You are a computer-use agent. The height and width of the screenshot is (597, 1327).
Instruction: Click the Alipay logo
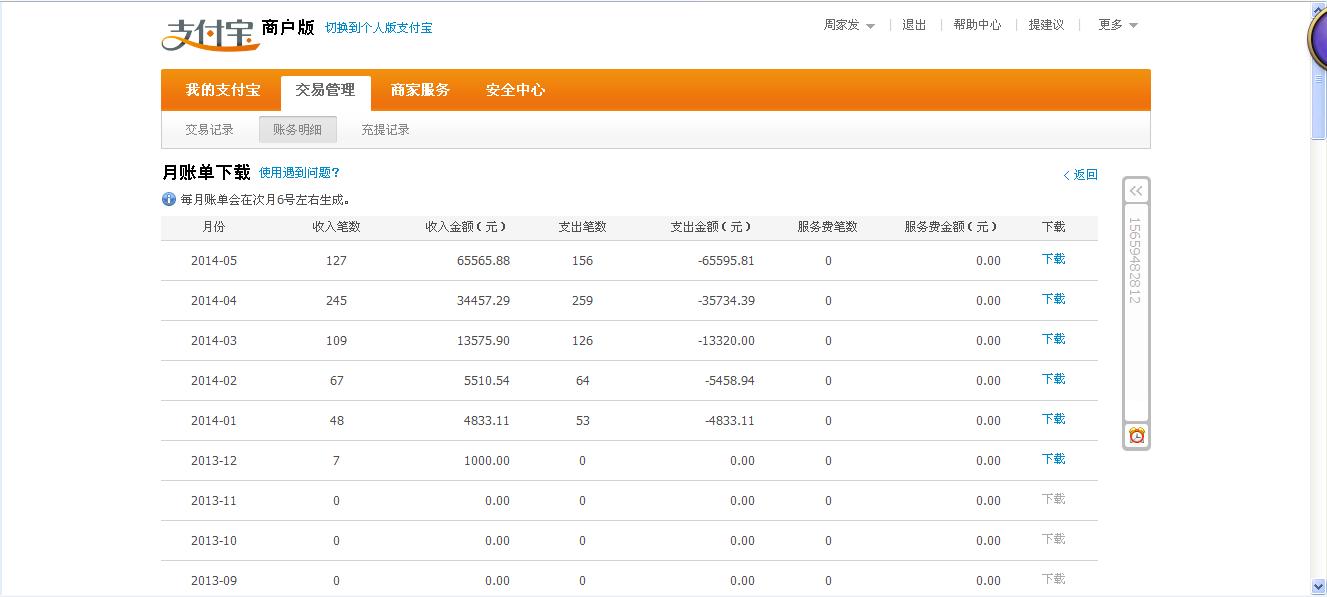205,32
